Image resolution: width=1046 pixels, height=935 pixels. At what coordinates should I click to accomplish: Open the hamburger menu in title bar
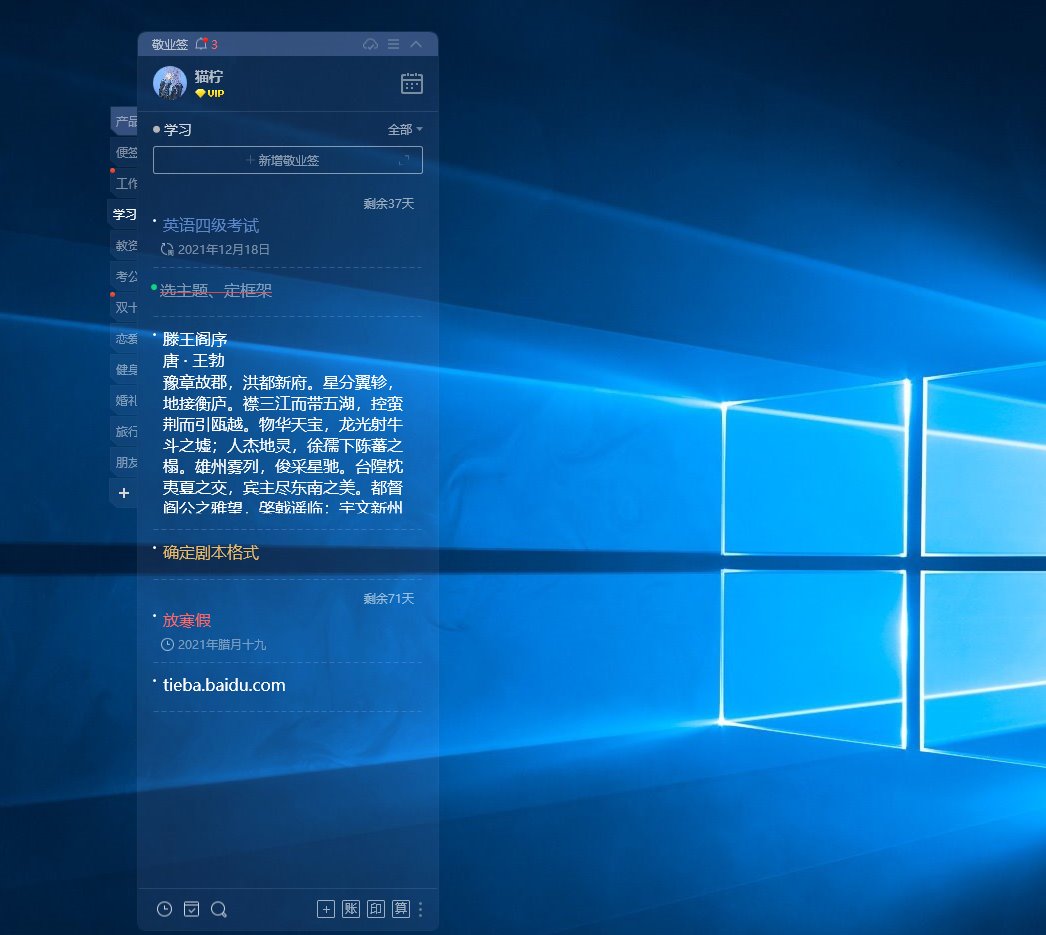394,44
